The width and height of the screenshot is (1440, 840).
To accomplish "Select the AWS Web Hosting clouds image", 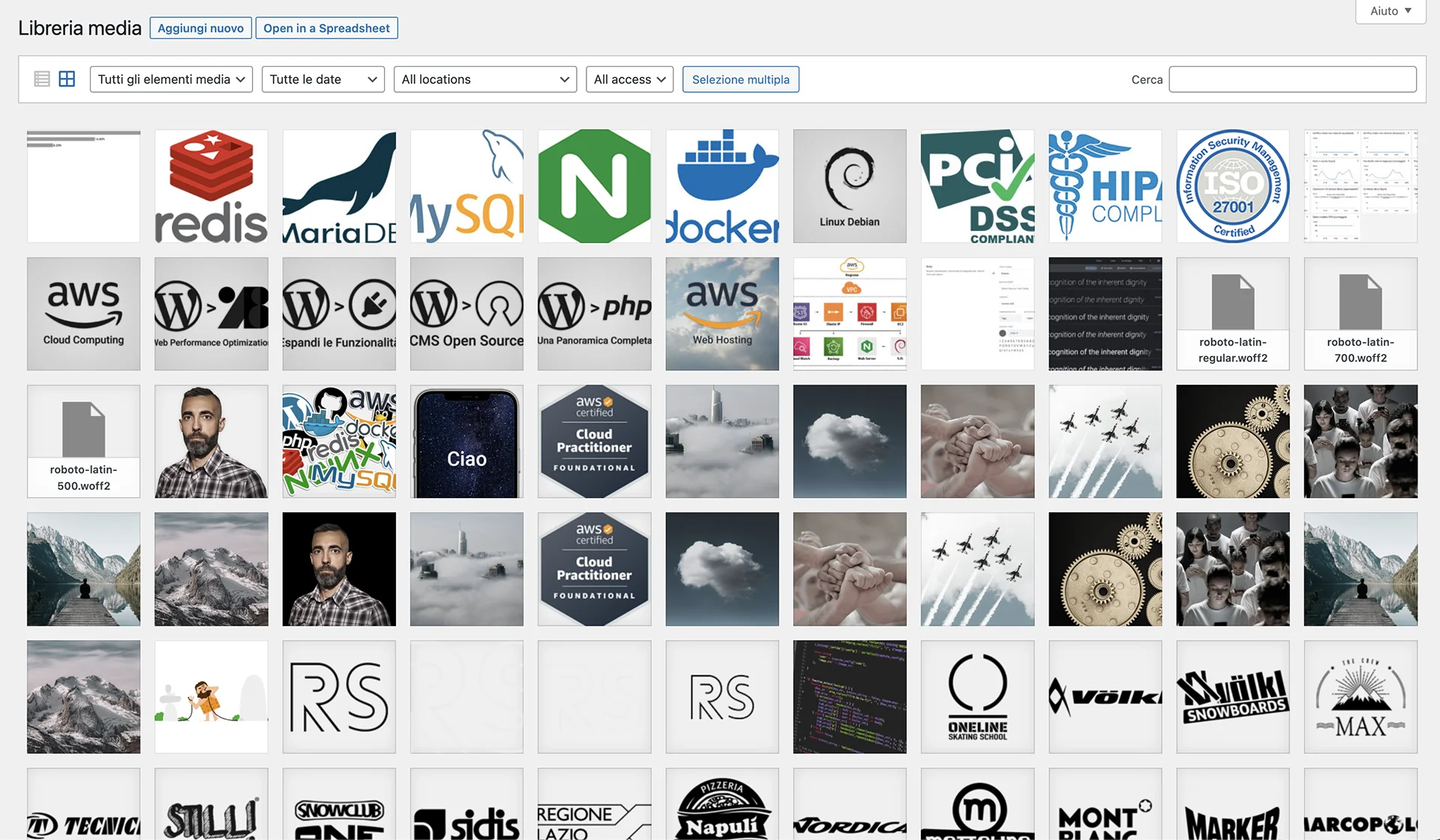I will tap(722, 313).
